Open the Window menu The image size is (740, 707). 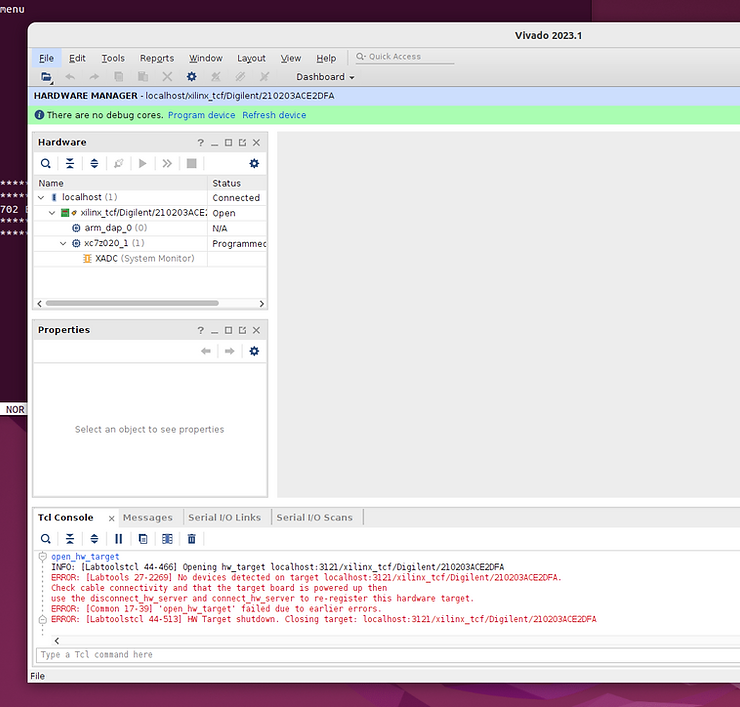point(206,58)
